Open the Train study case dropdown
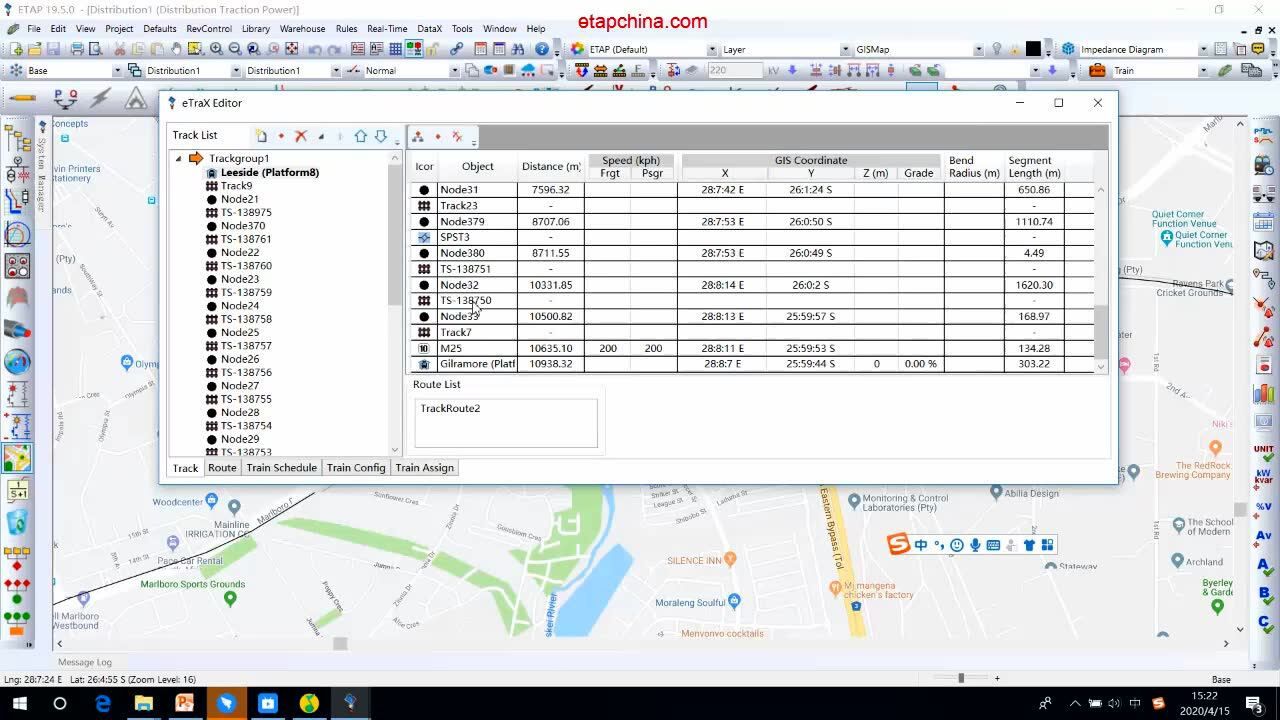1280x720 pixels. 1204,70
